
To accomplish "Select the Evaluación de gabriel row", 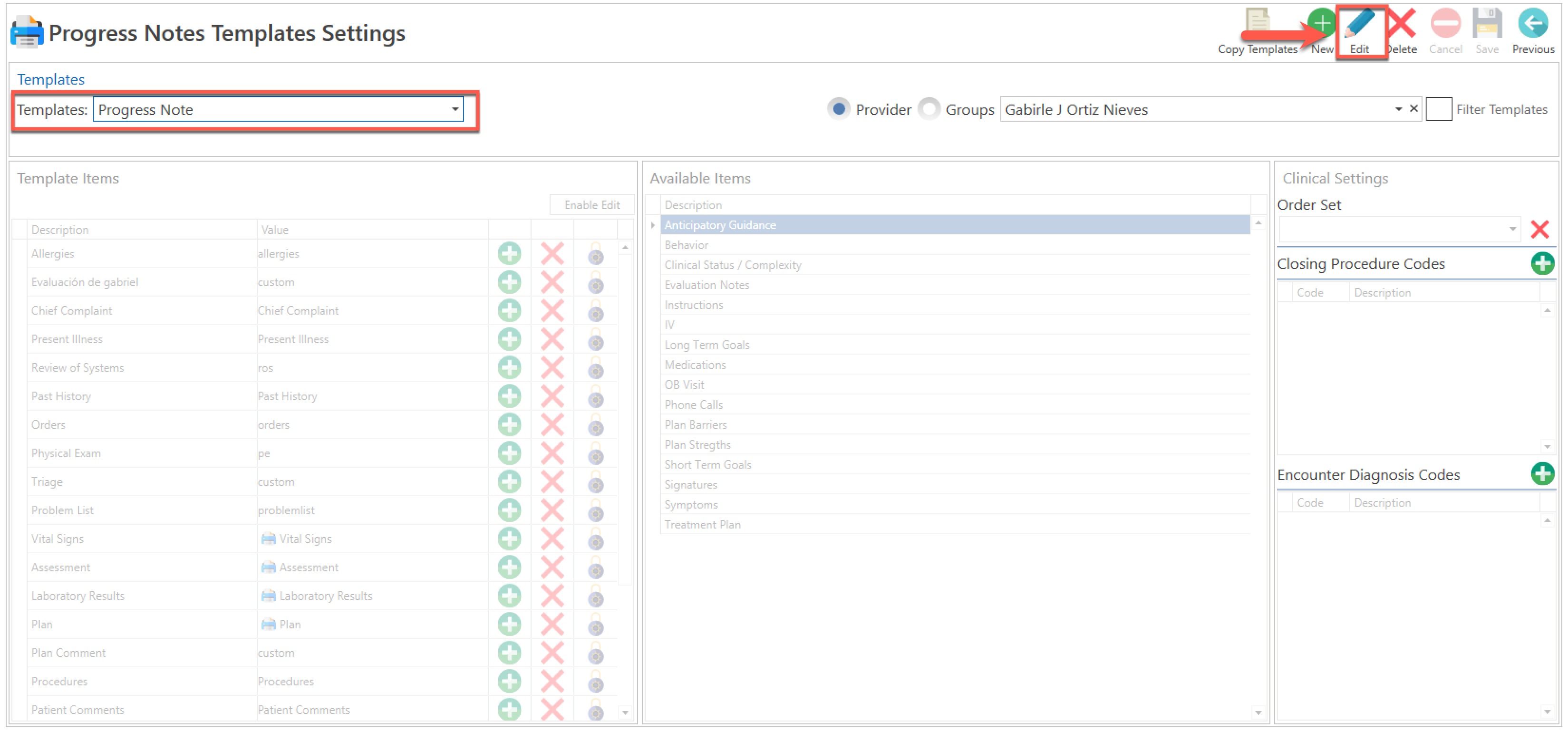I will click(x=323, y=282).
